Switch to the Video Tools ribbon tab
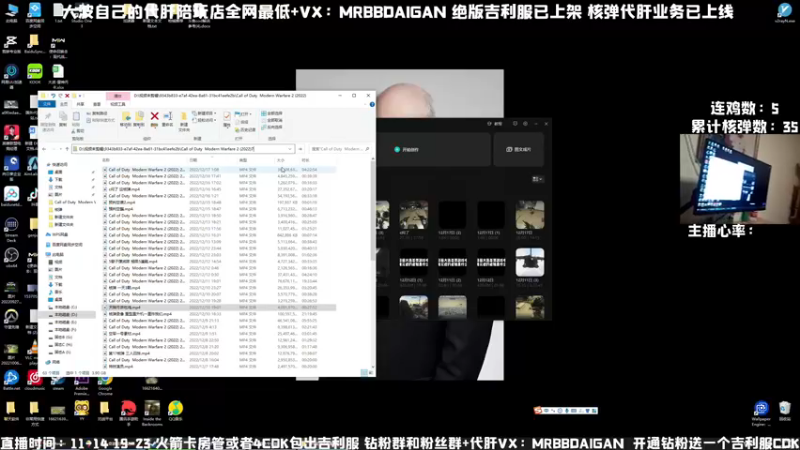Screen dimensions: 800x450 118,104
